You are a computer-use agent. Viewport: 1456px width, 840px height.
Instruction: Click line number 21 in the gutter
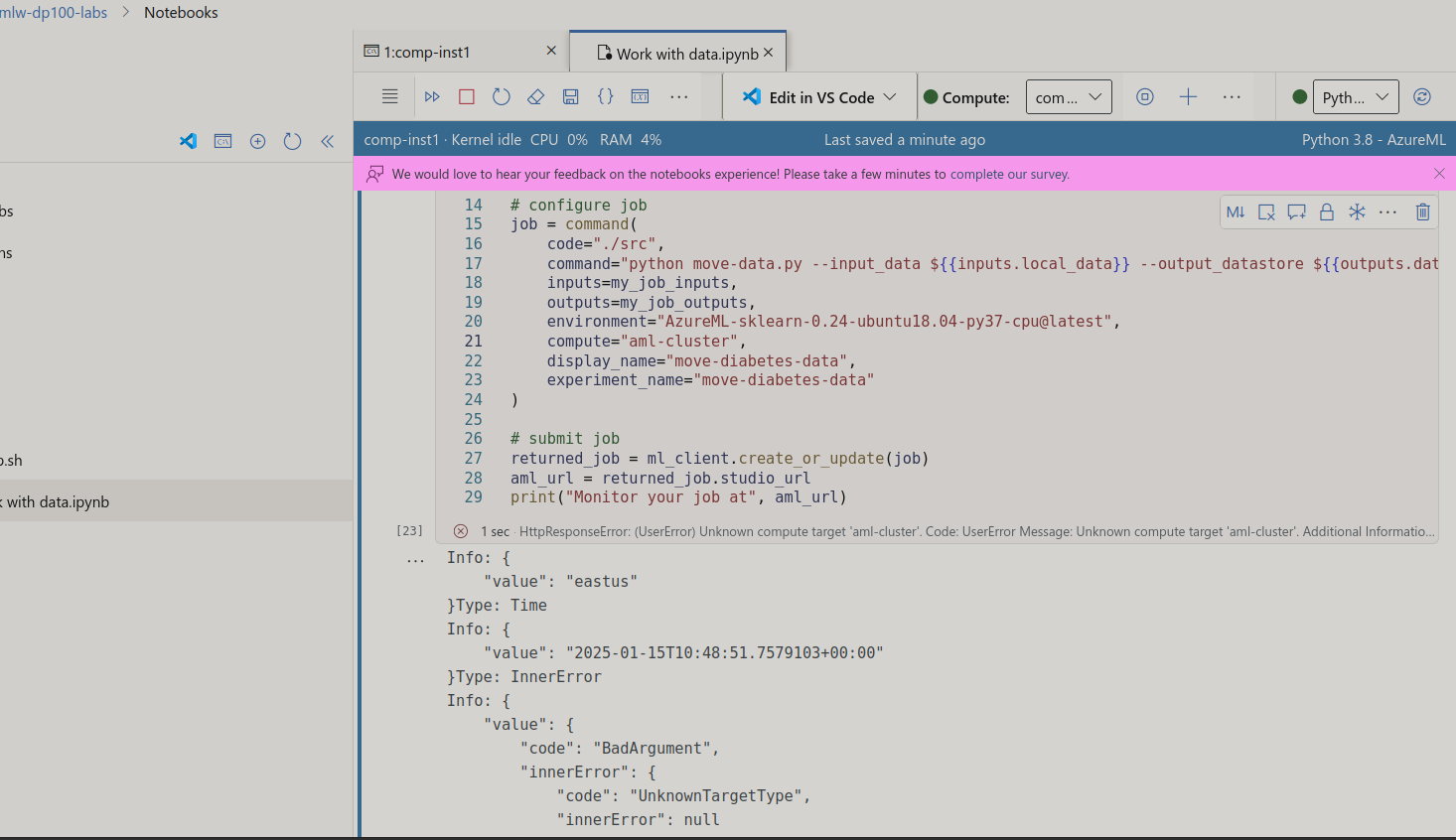tap(473, 342)
